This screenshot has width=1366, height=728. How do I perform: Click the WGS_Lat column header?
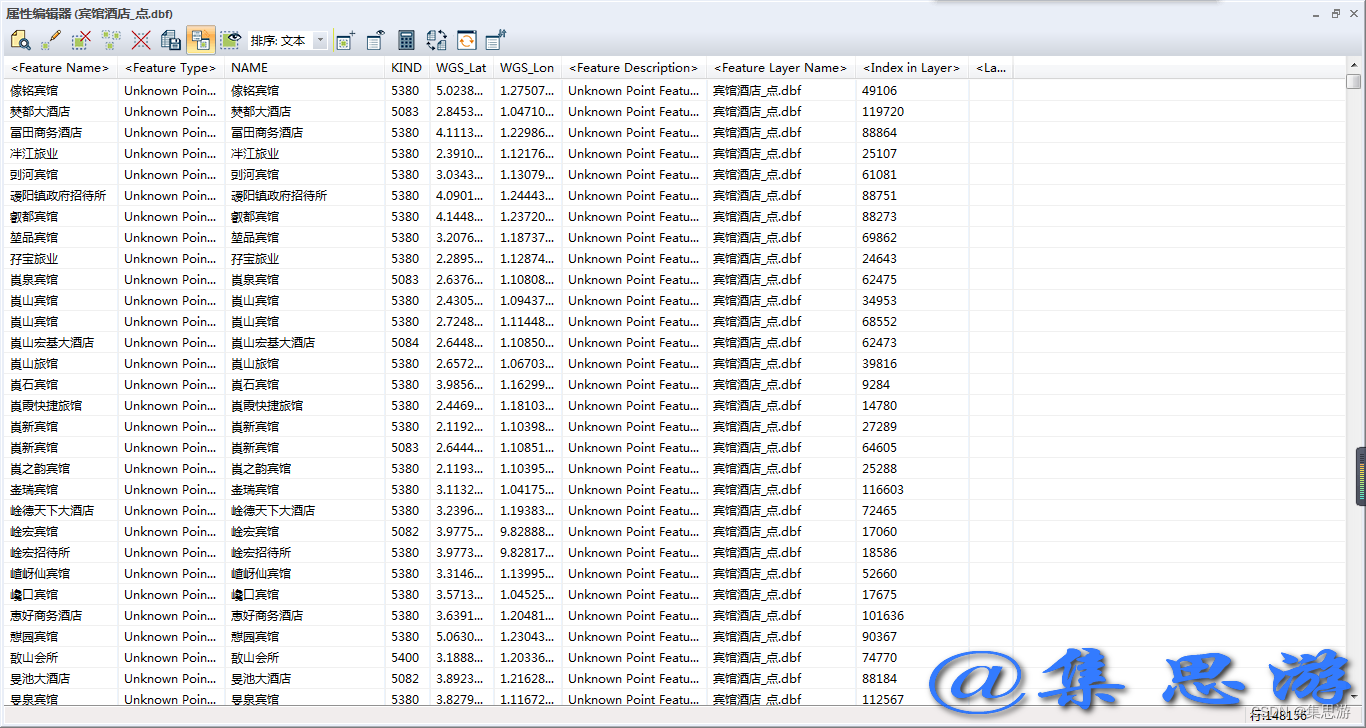(x=461, y=68)
